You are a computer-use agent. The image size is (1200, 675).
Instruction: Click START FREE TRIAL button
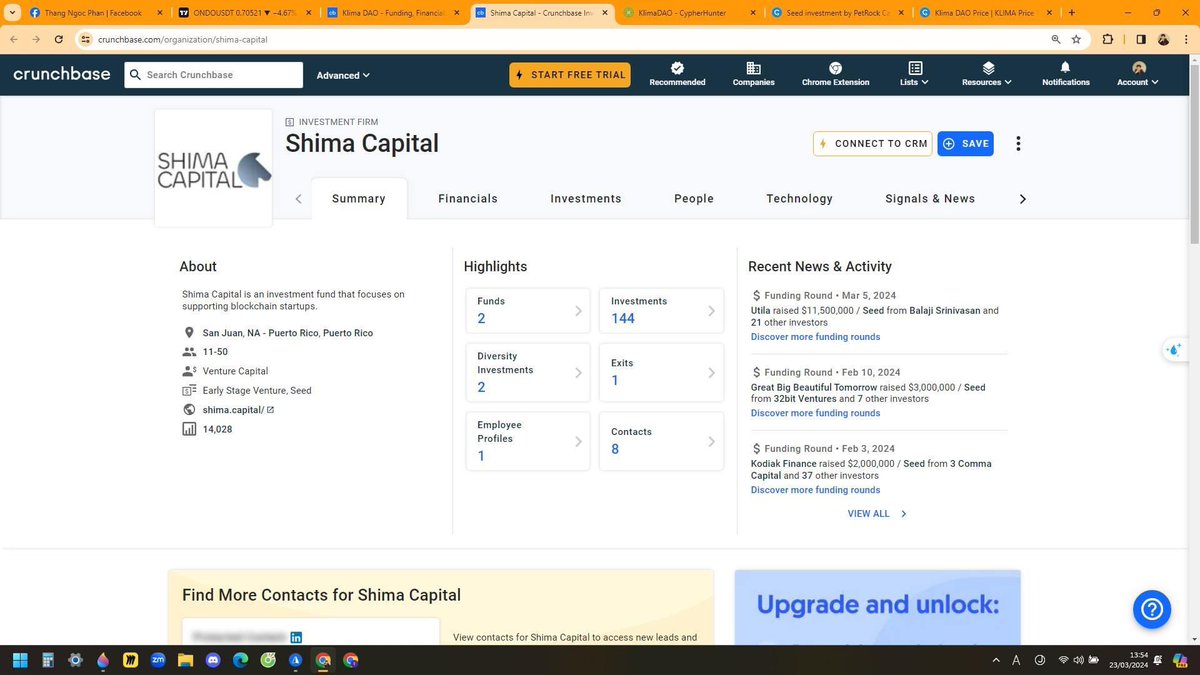(570, 75)
